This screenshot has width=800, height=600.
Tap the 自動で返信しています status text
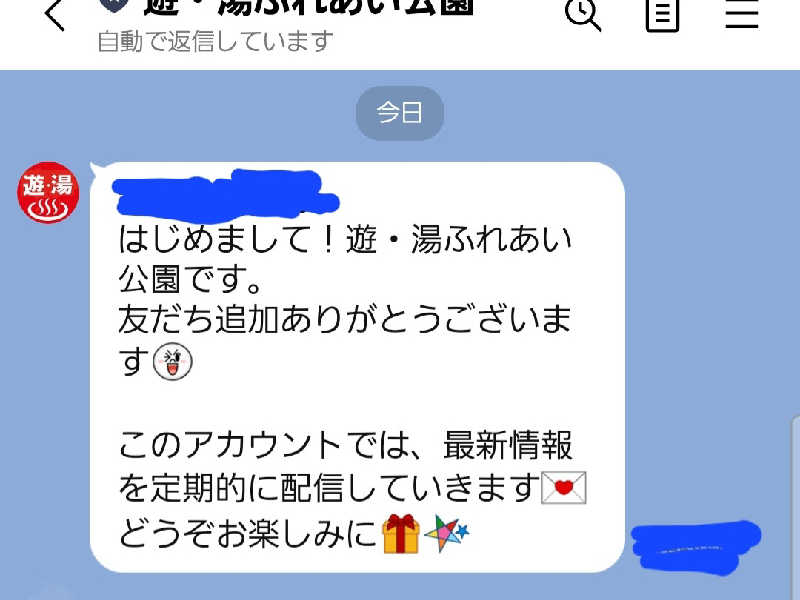(x=215, y=41)
